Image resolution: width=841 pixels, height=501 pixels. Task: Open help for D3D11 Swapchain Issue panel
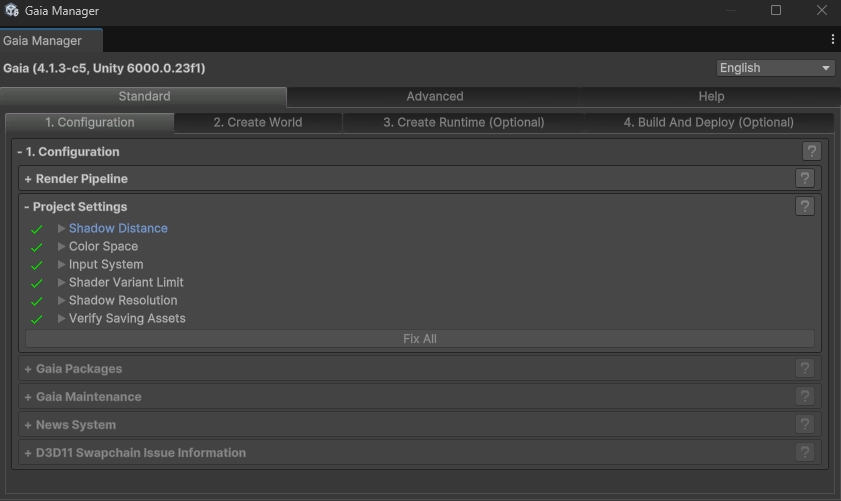pyautogui.click(x=805, y=452)
